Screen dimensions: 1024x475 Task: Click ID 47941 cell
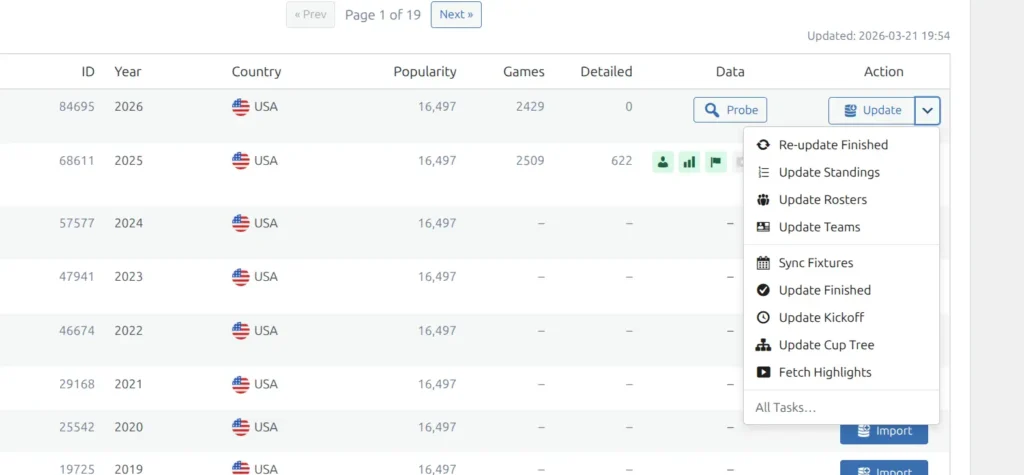(x=76, y=277)
